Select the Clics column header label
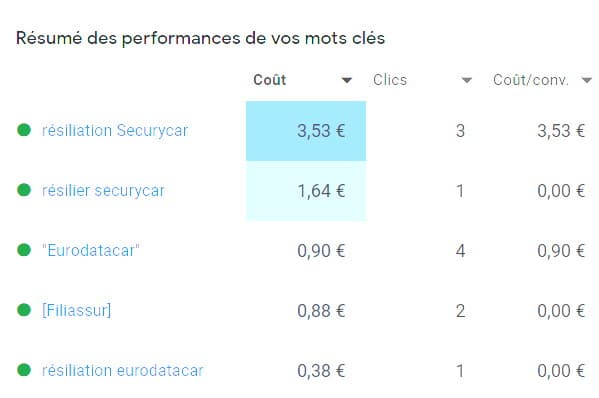 point(390,80)
